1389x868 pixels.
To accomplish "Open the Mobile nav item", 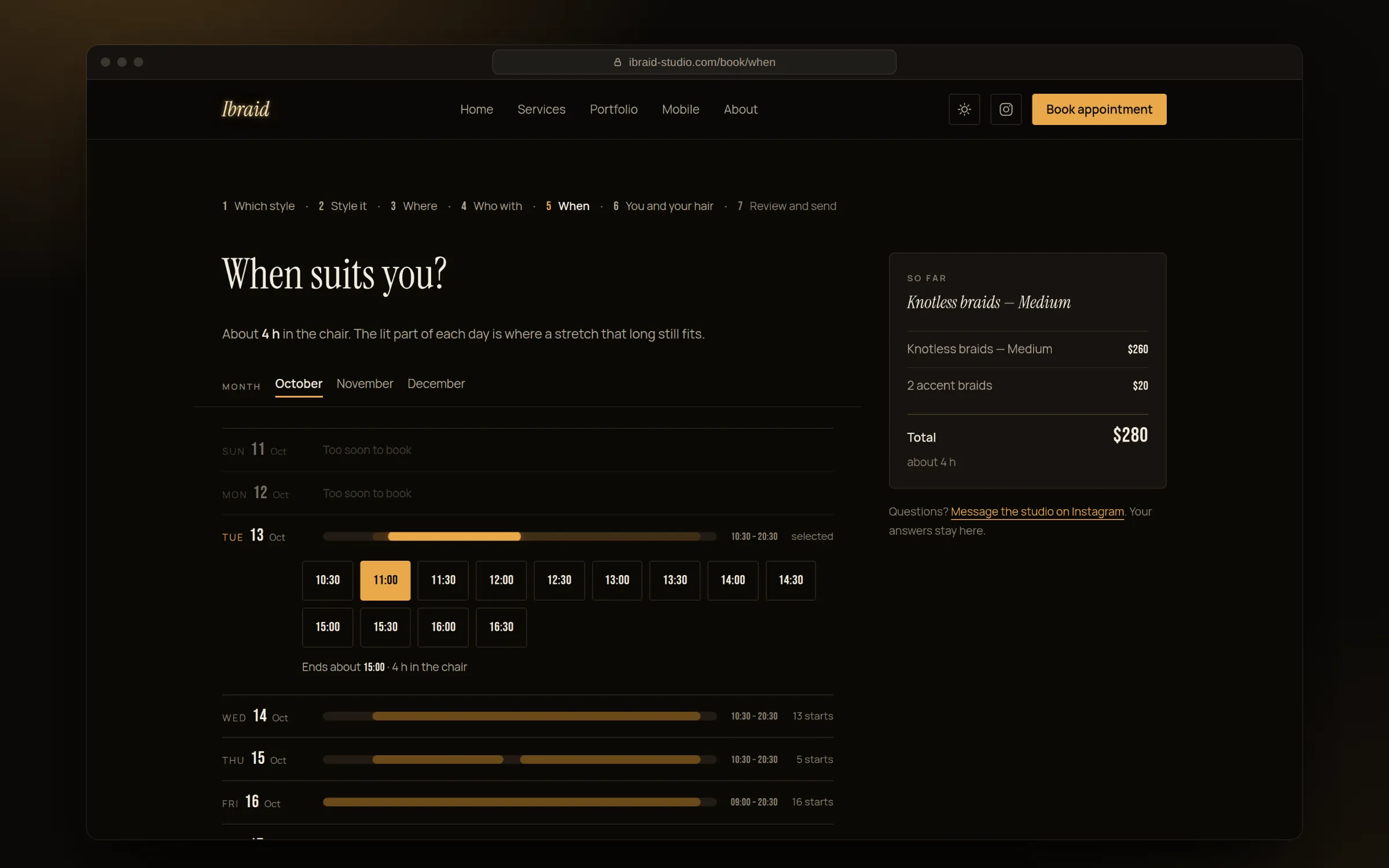I will (681, 109).
